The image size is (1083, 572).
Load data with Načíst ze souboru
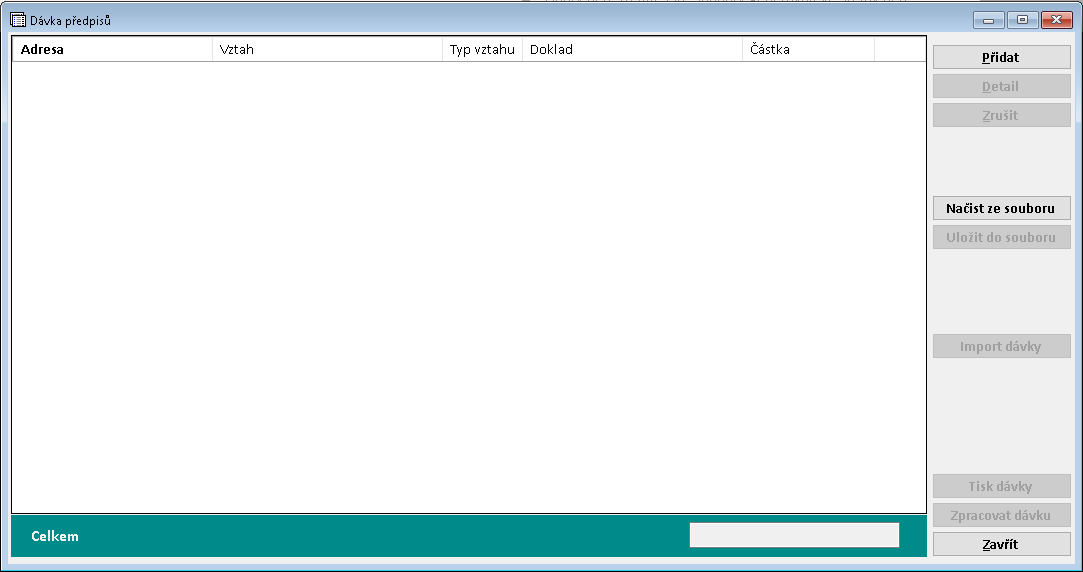[x=1001, y=208]
